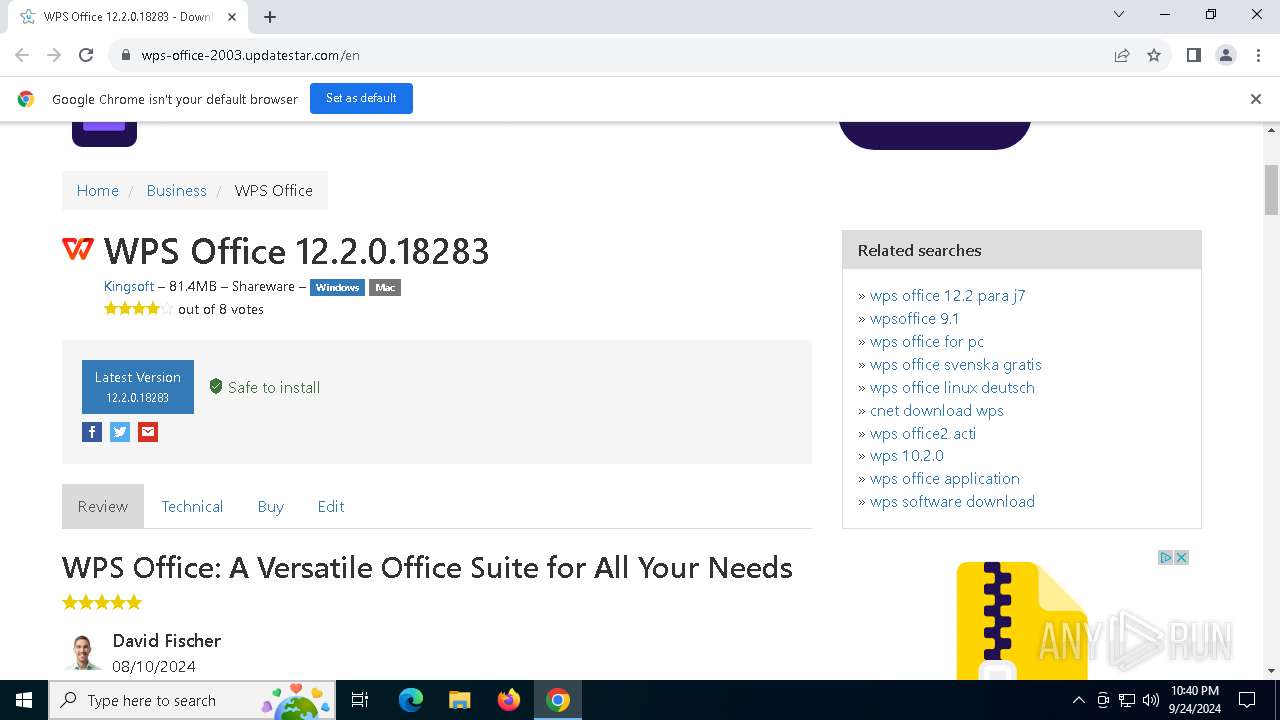
Task: Open the network icon in tray
Action: click(1127, 700)
